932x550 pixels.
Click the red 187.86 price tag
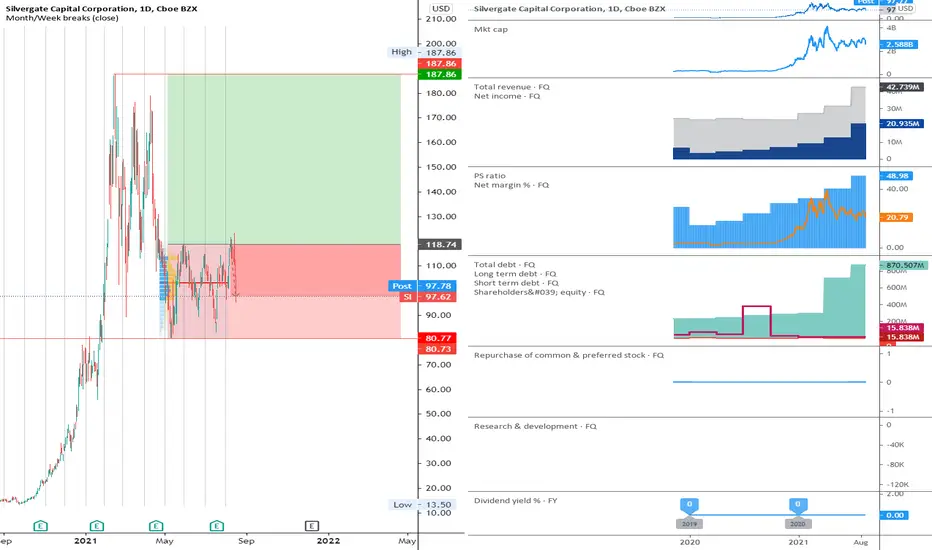click(x=440, y=64)
